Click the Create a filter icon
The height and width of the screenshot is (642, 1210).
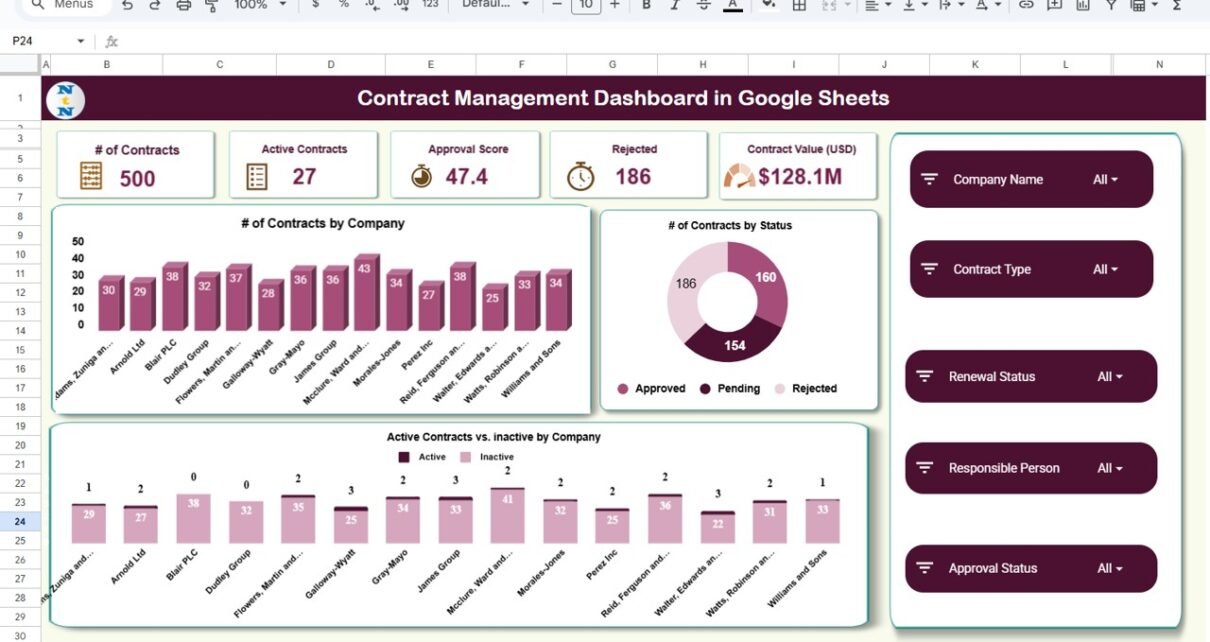coord(1110,5)
